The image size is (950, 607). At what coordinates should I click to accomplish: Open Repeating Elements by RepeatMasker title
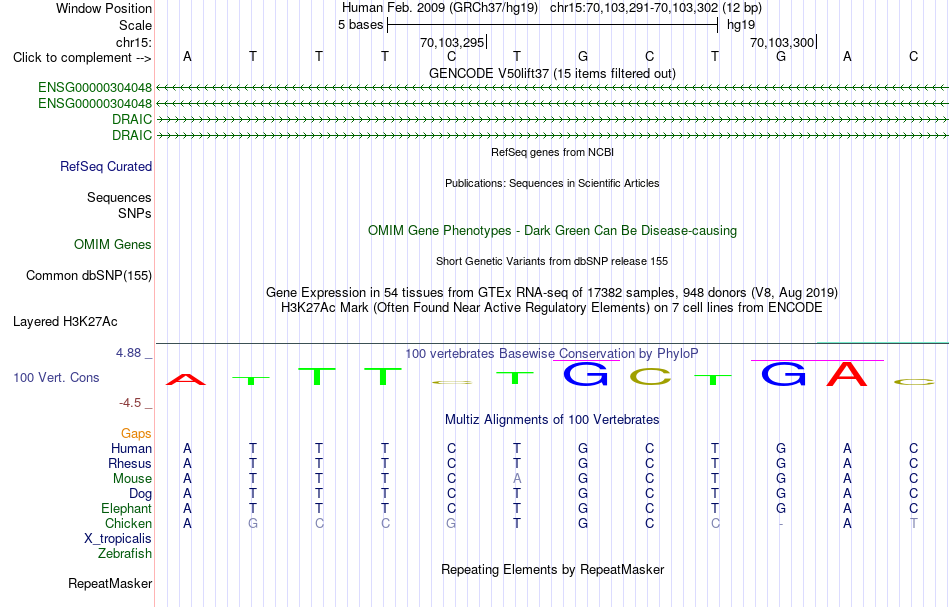552,569
